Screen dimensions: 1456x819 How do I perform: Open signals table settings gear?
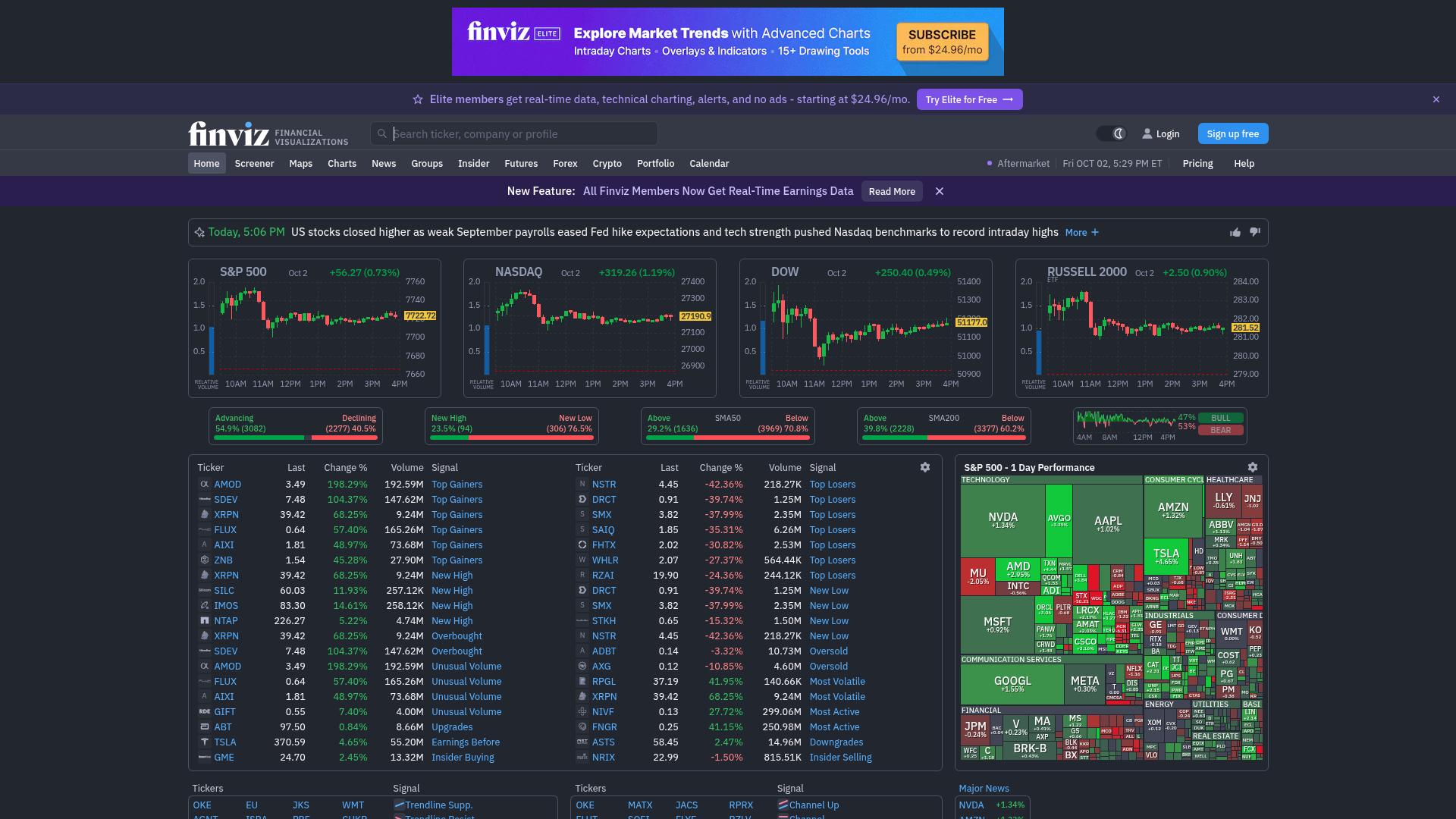pos(925,467)
